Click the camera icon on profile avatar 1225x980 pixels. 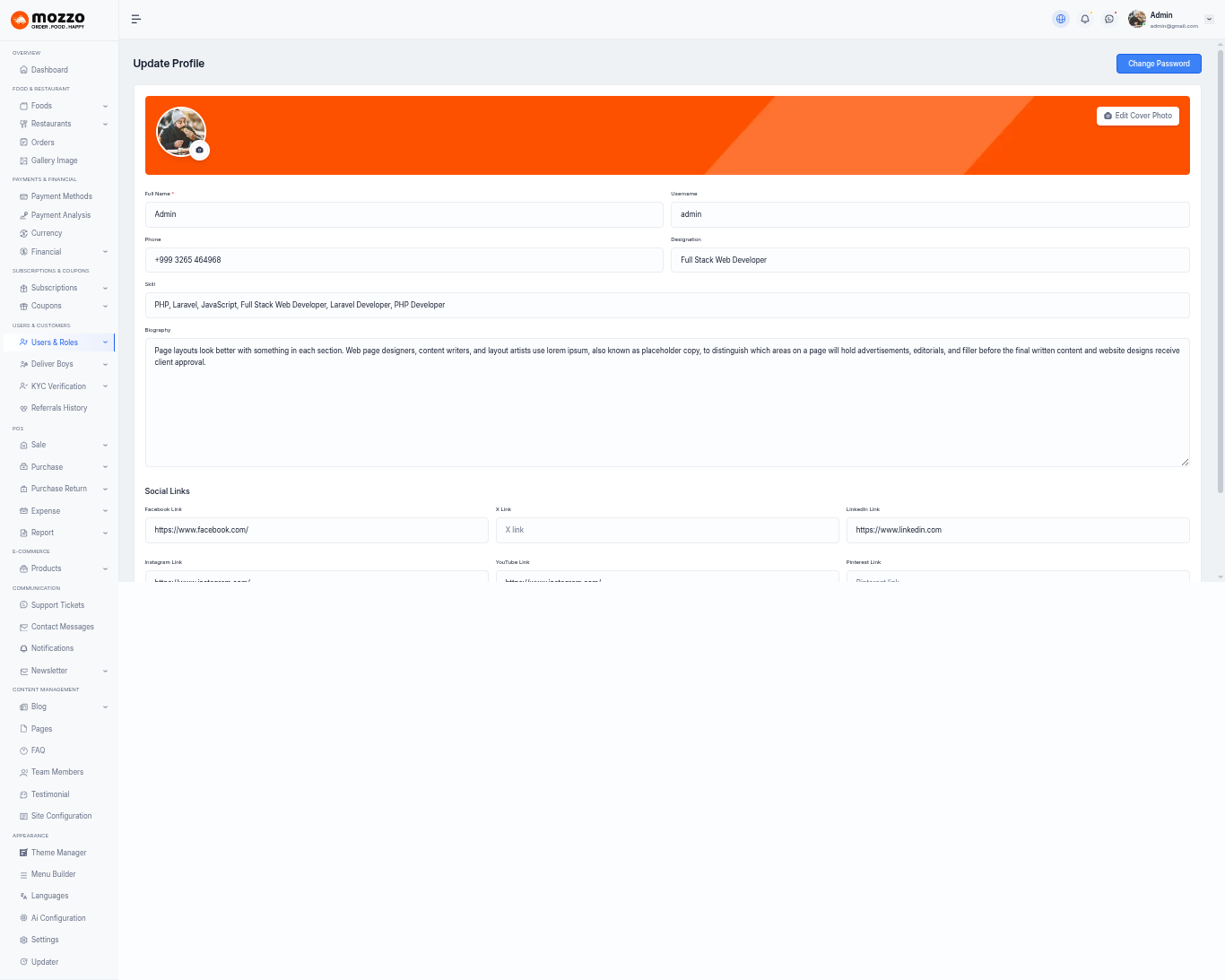(x=200, y=151)
